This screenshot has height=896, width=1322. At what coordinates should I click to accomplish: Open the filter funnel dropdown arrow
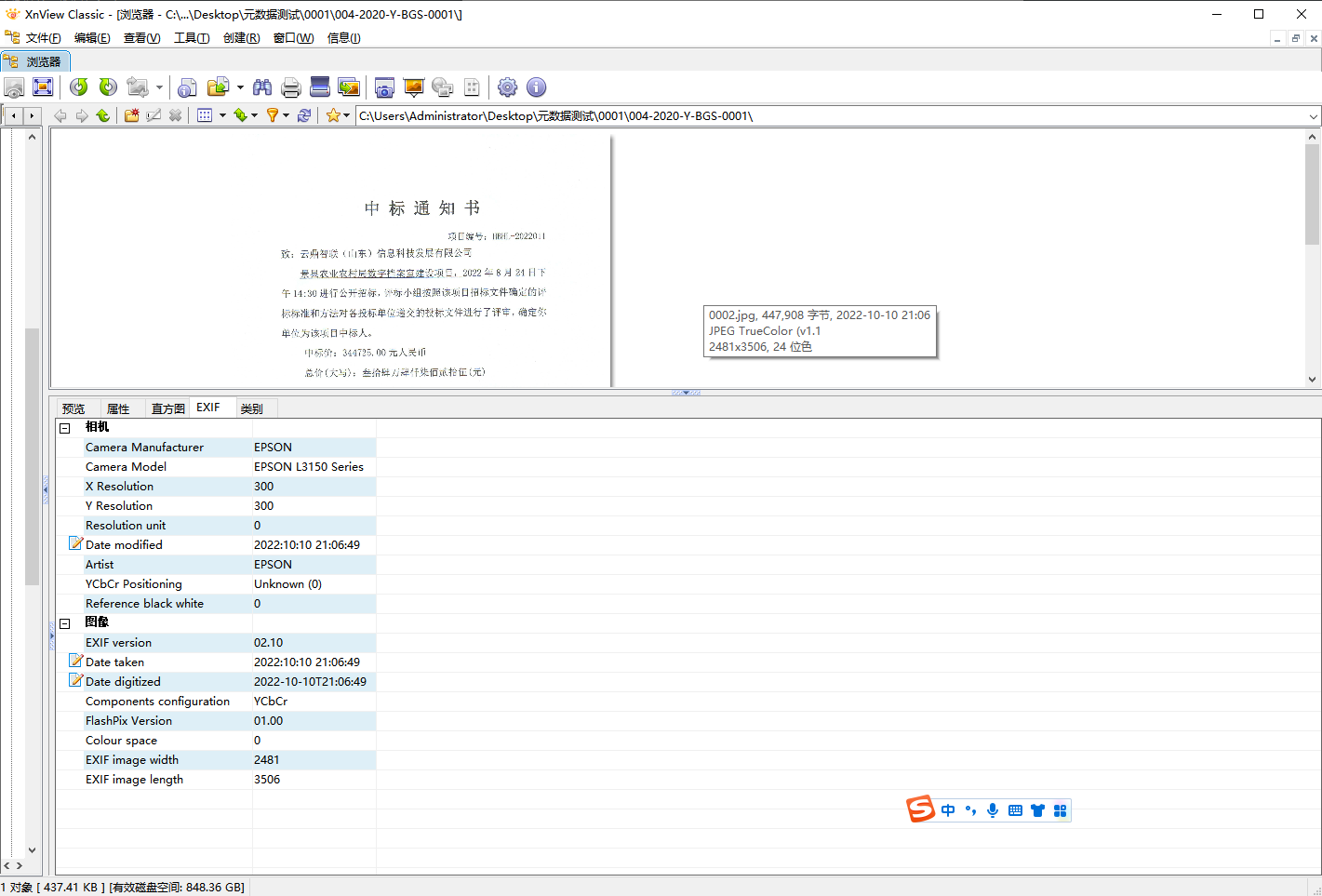click(286, 115)
